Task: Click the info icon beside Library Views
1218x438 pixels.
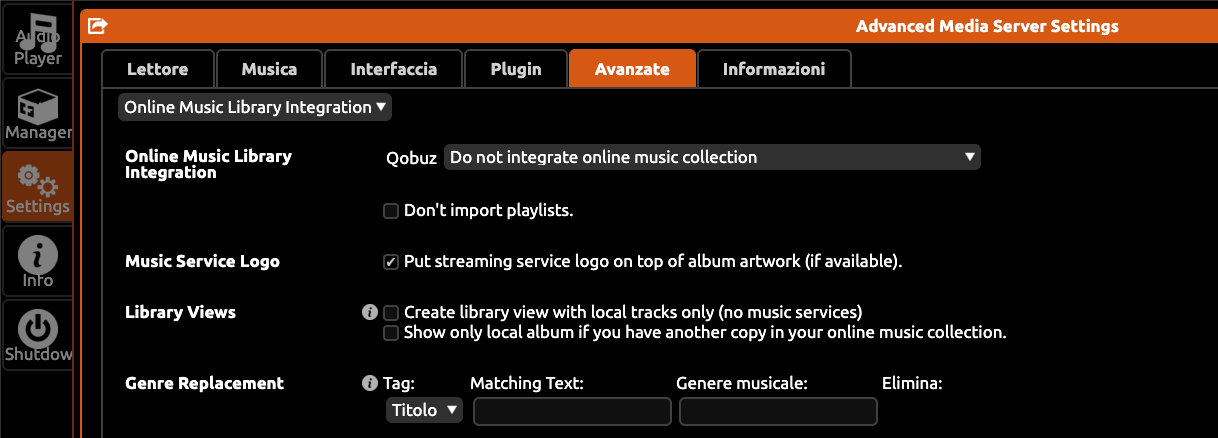Action: [370, 312]
